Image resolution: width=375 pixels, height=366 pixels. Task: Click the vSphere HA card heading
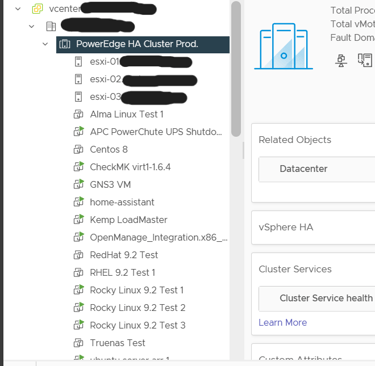tap(286, 227)
